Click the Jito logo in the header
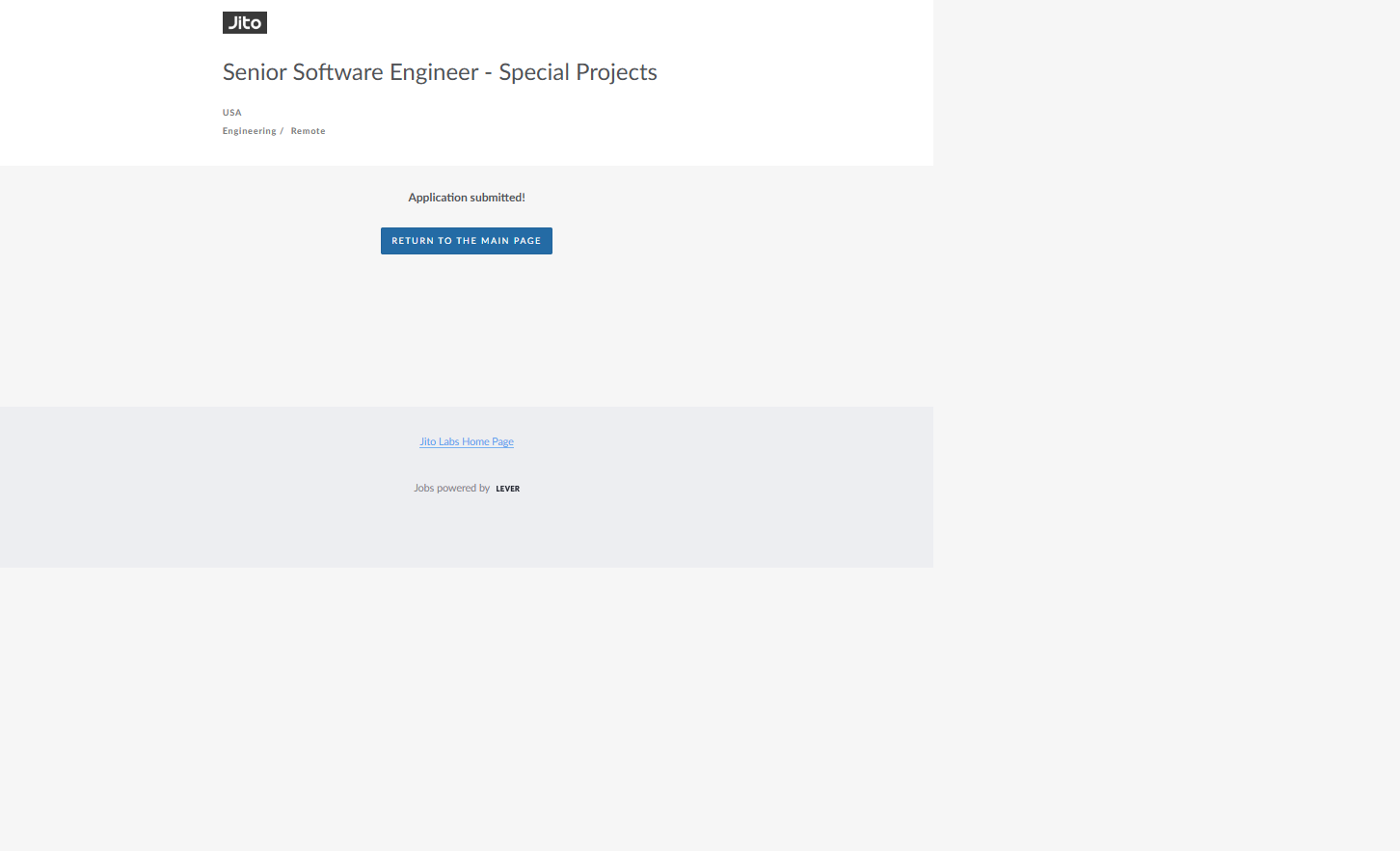This screenshot has width=1400, height=851. coord(245,23)
